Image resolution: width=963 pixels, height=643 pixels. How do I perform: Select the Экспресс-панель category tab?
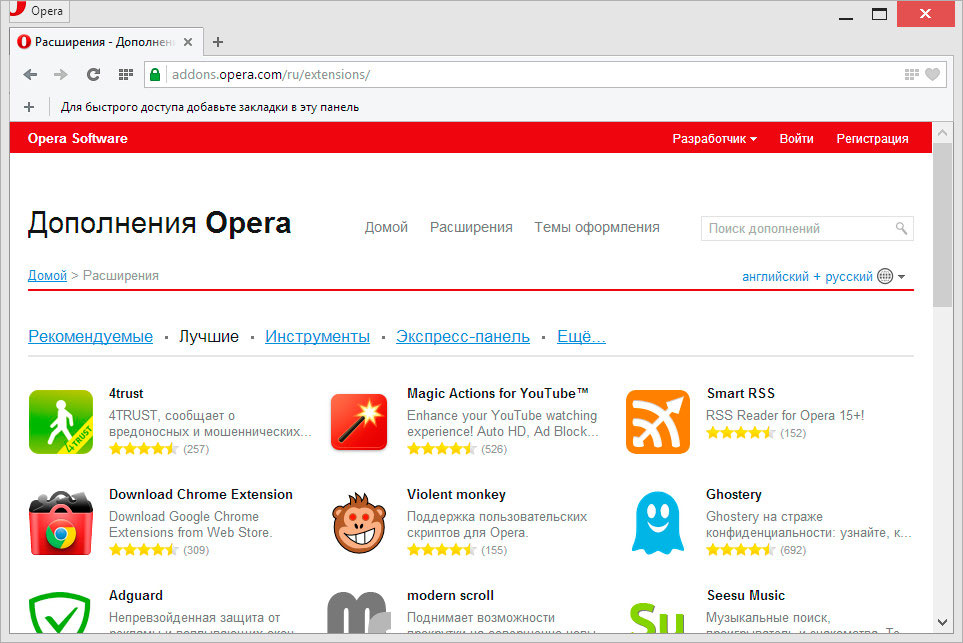point(462,337)
